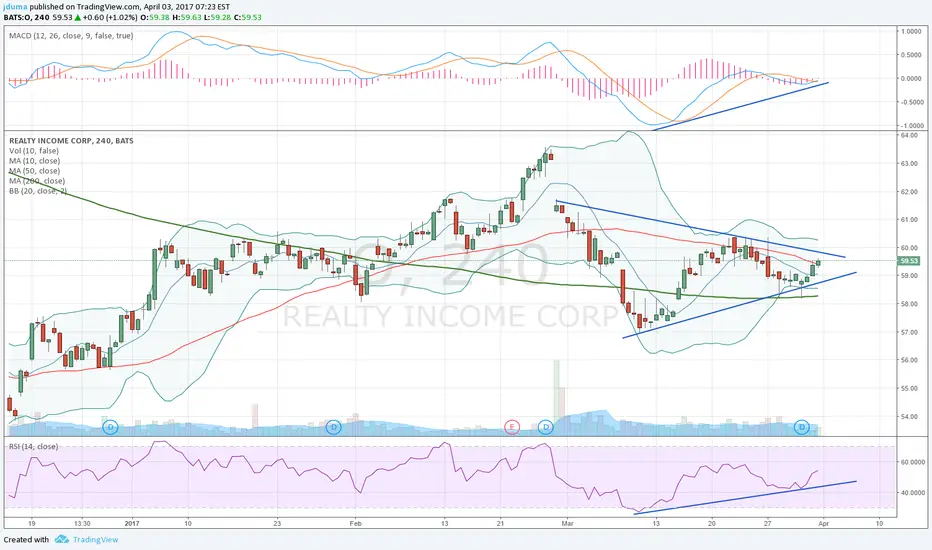Click the 64.00 price axis label

(909, 136)
